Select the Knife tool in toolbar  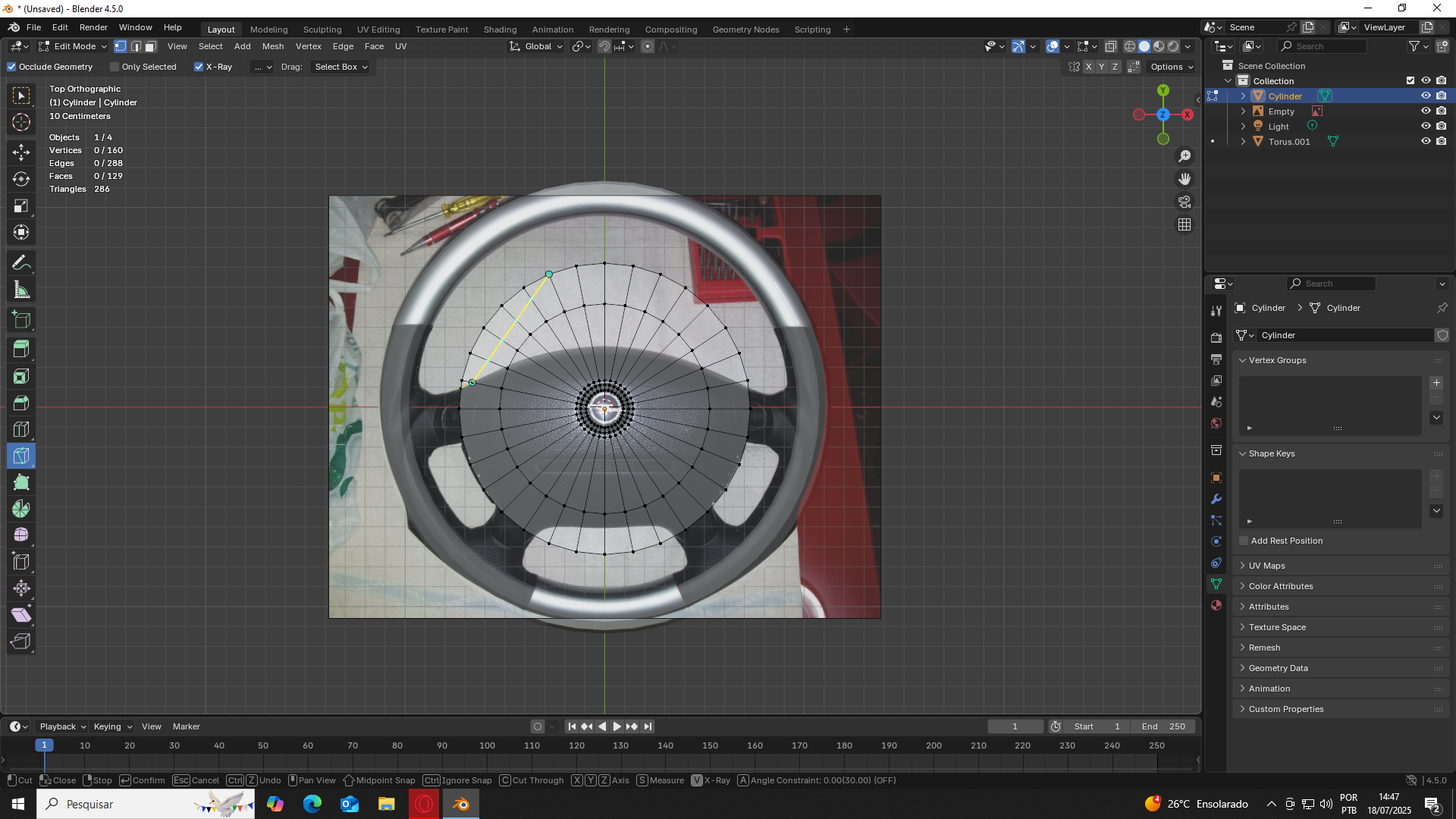(21, 456)
